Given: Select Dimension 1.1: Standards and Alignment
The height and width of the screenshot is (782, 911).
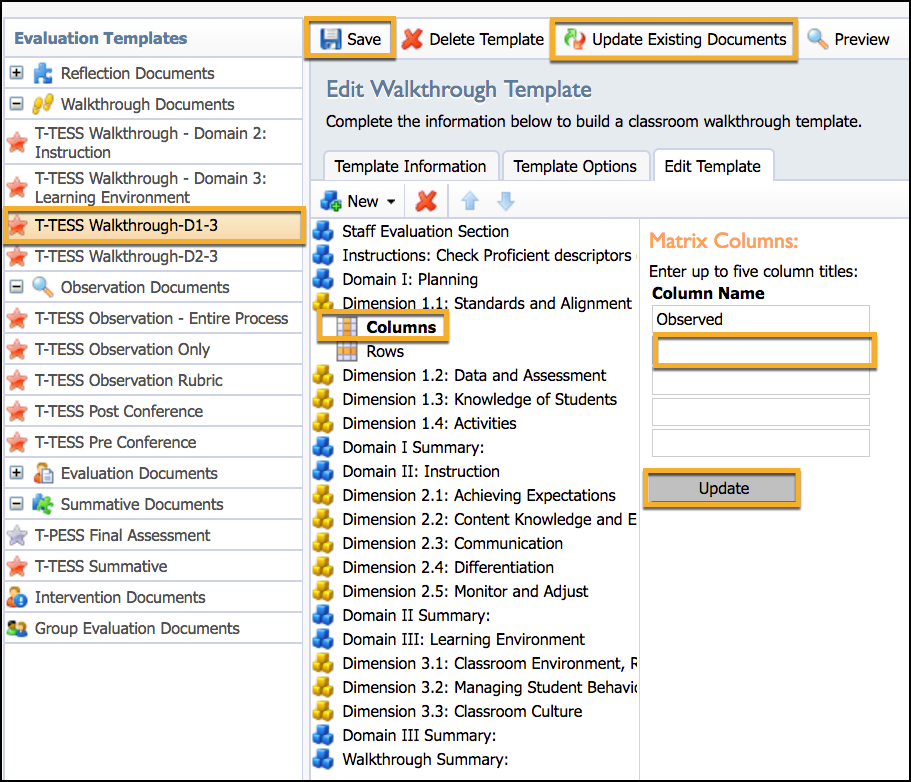Looking at the screenshot, I should (487, 303).
